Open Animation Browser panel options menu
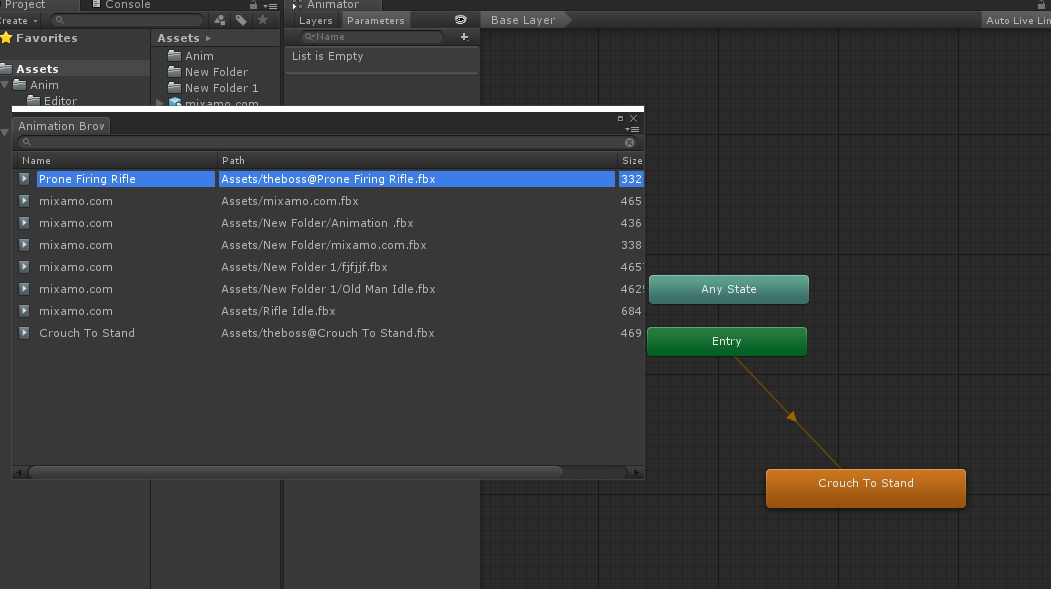 (x=632, y=129)
